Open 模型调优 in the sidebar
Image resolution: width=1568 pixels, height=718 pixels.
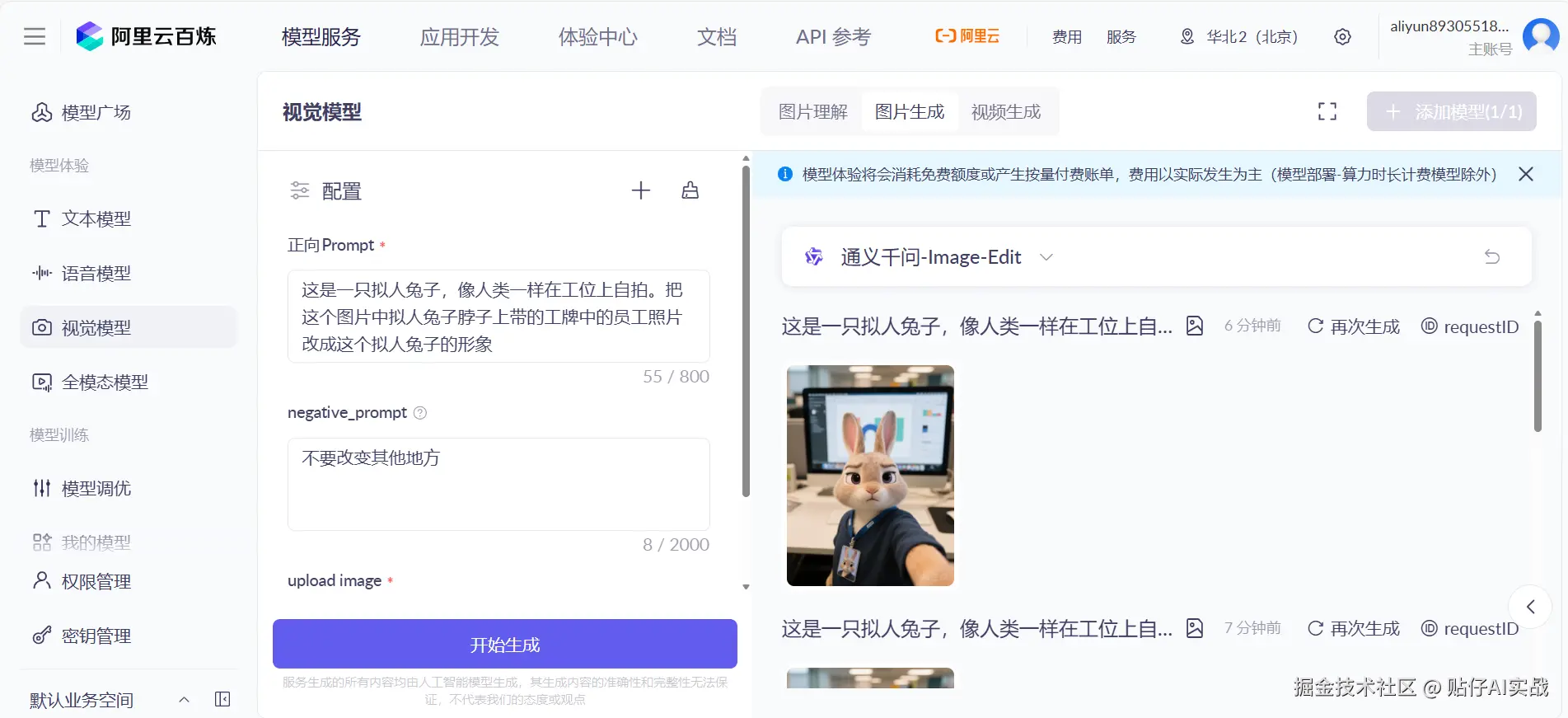[x=128, y=488]
